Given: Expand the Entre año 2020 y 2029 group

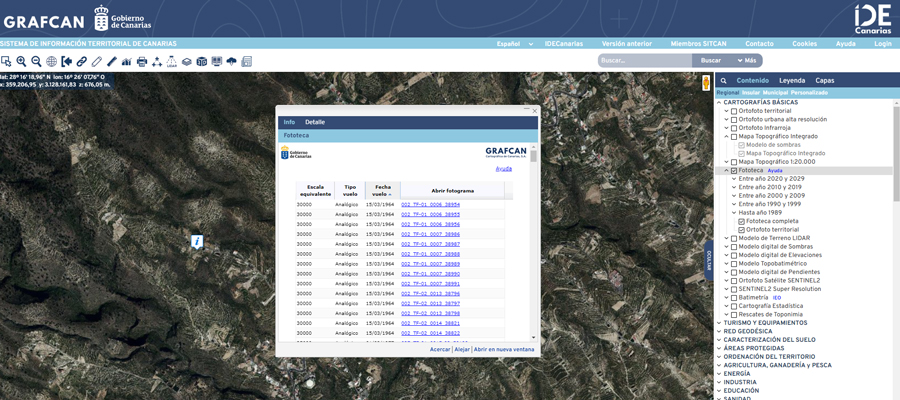Looking at the screenshot, I should click(734, 178).
